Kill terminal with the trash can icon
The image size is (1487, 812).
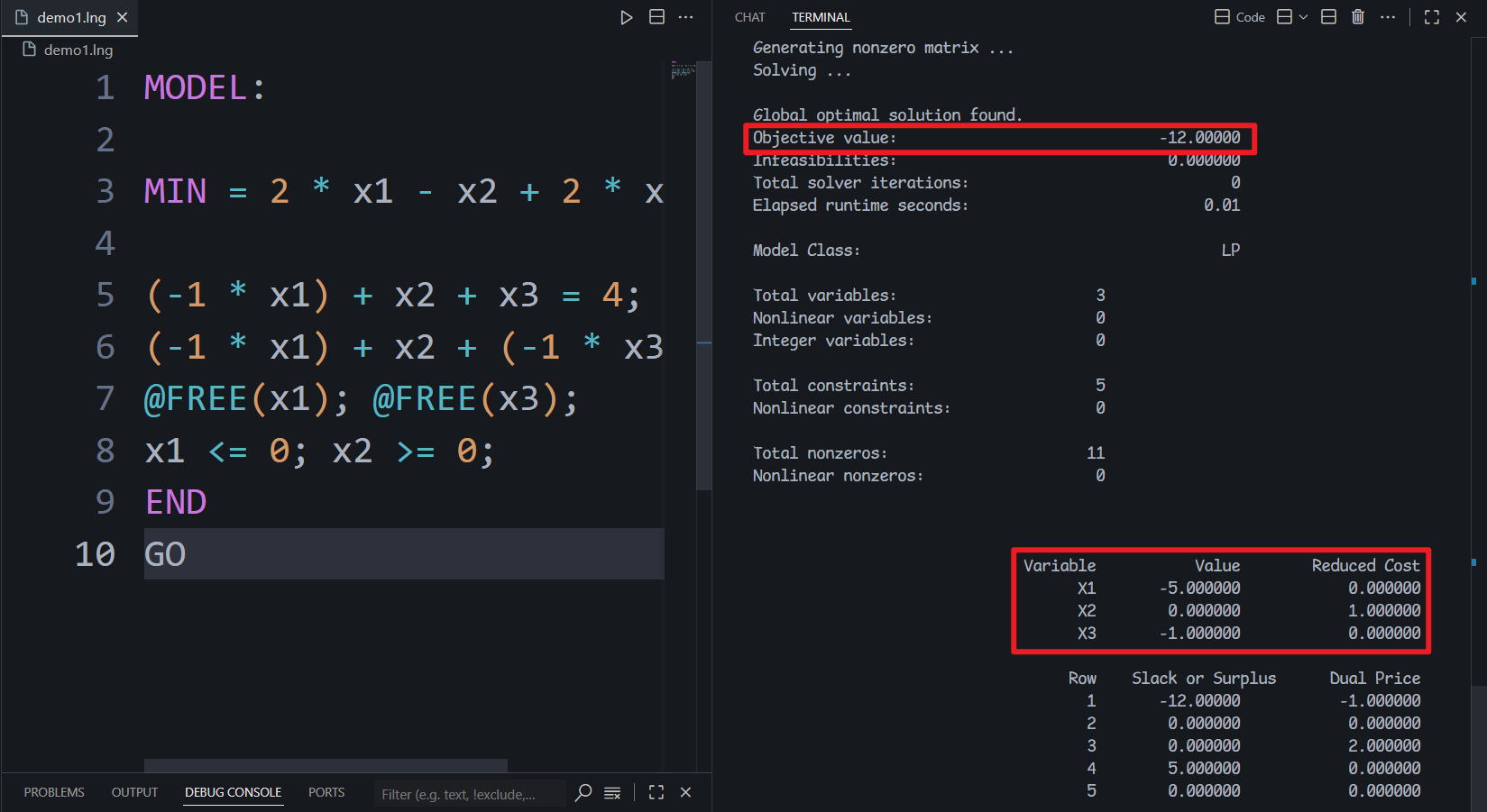click(1358, 17)
